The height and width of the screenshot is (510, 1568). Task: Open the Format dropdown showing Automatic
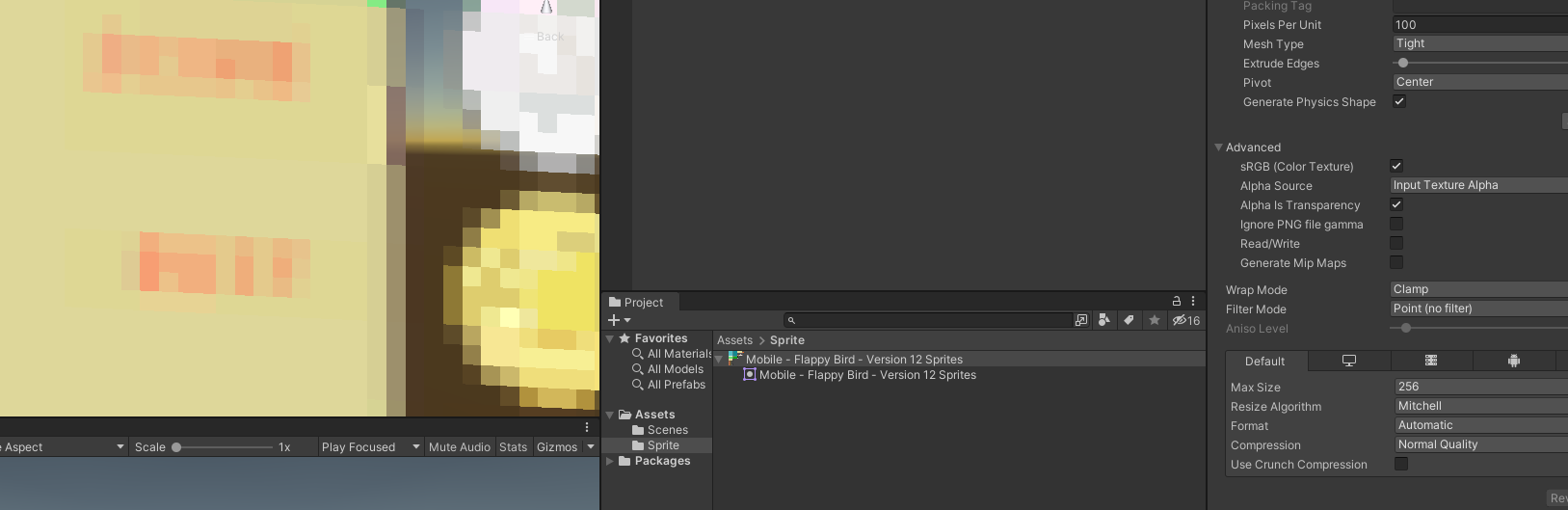click(1481, 425)
